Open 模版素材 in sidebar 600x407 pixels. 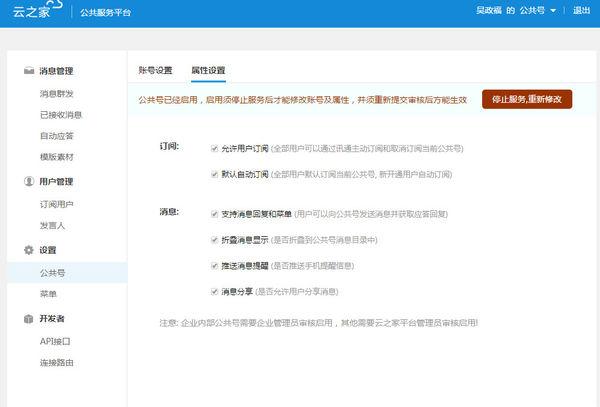[56, 157]
